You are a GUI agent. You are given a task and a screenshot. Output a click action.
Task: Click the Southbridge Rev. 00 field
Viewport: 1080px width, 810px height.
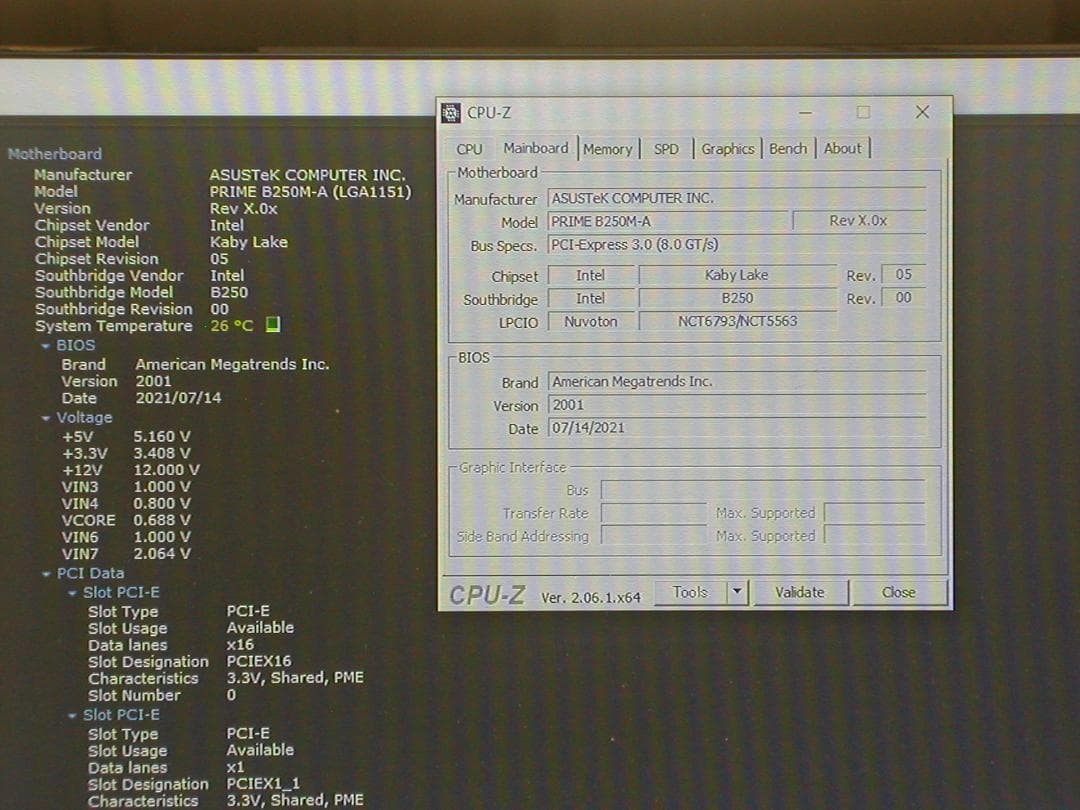(x=904, y=298)
